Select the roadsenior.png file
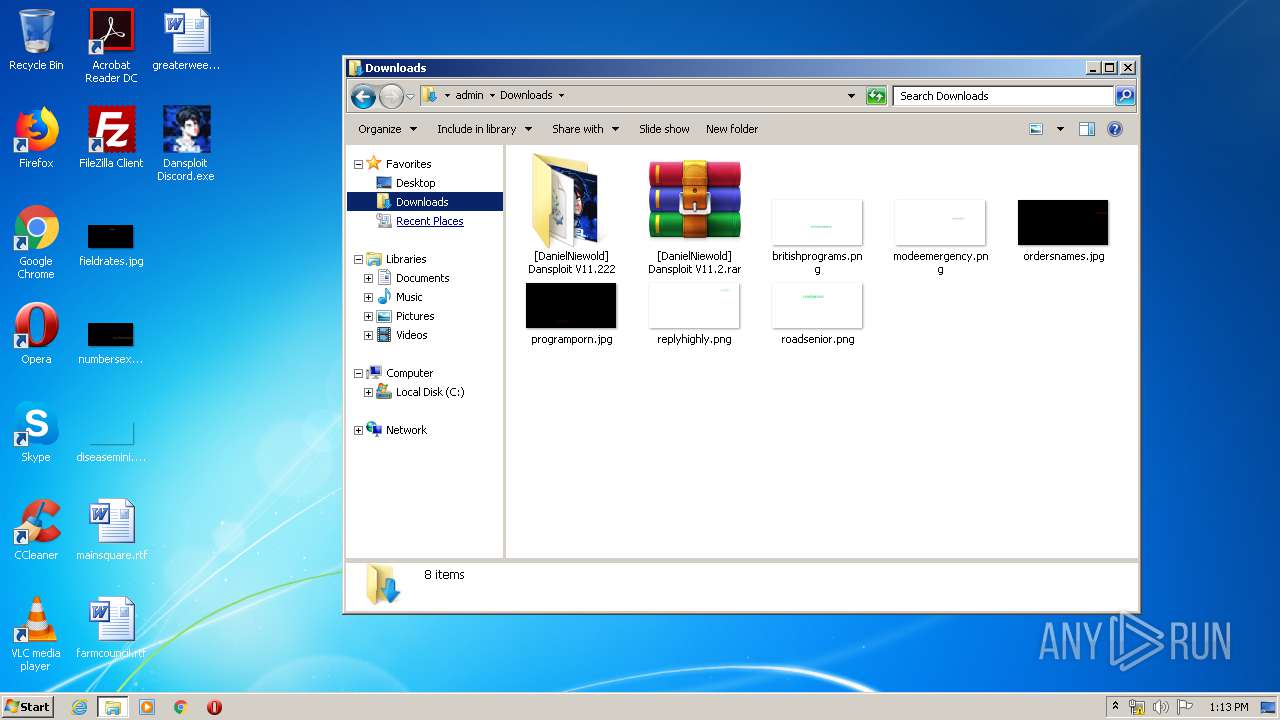Viewport: 1280px width, 720px height. click(x=817, y=313)
